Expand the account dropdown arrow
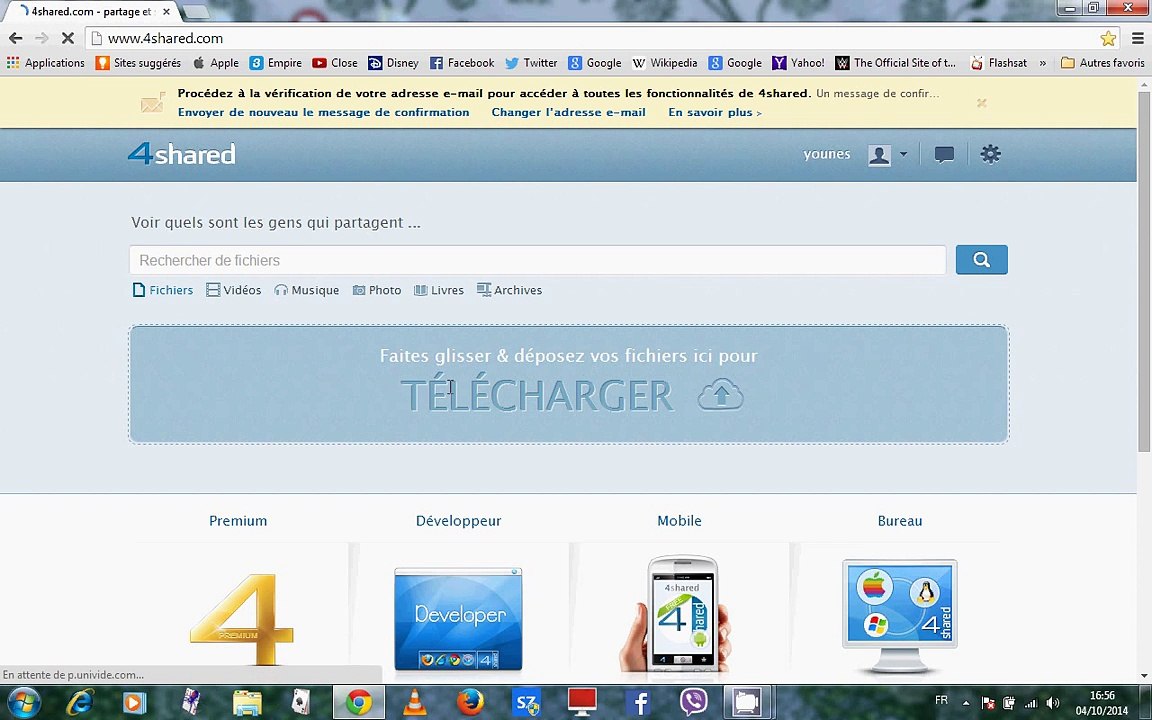Image resolution: width=1152 pixels, height=720 pixels. (904, 154)
